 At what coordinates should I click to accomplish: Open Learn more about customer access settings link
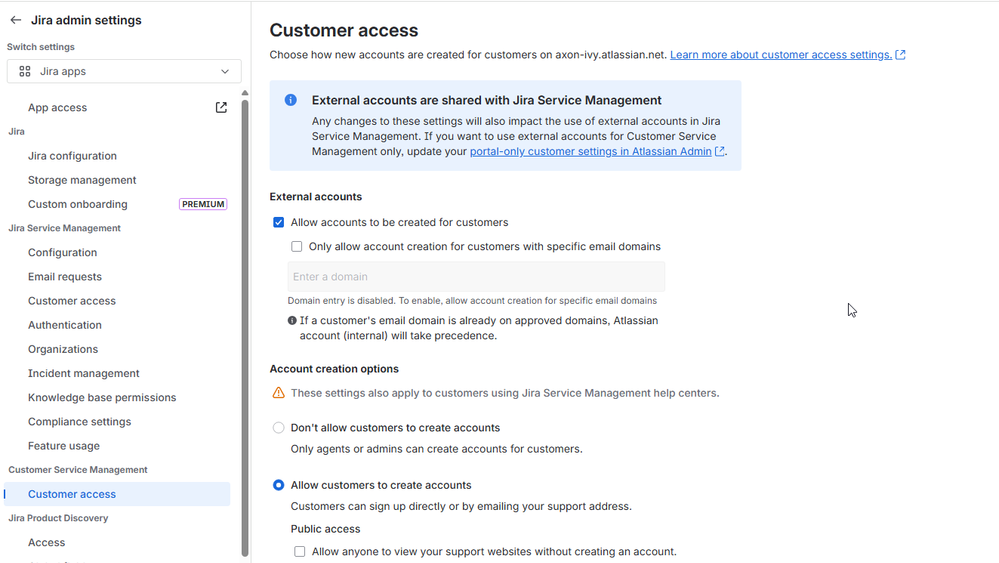781,55
